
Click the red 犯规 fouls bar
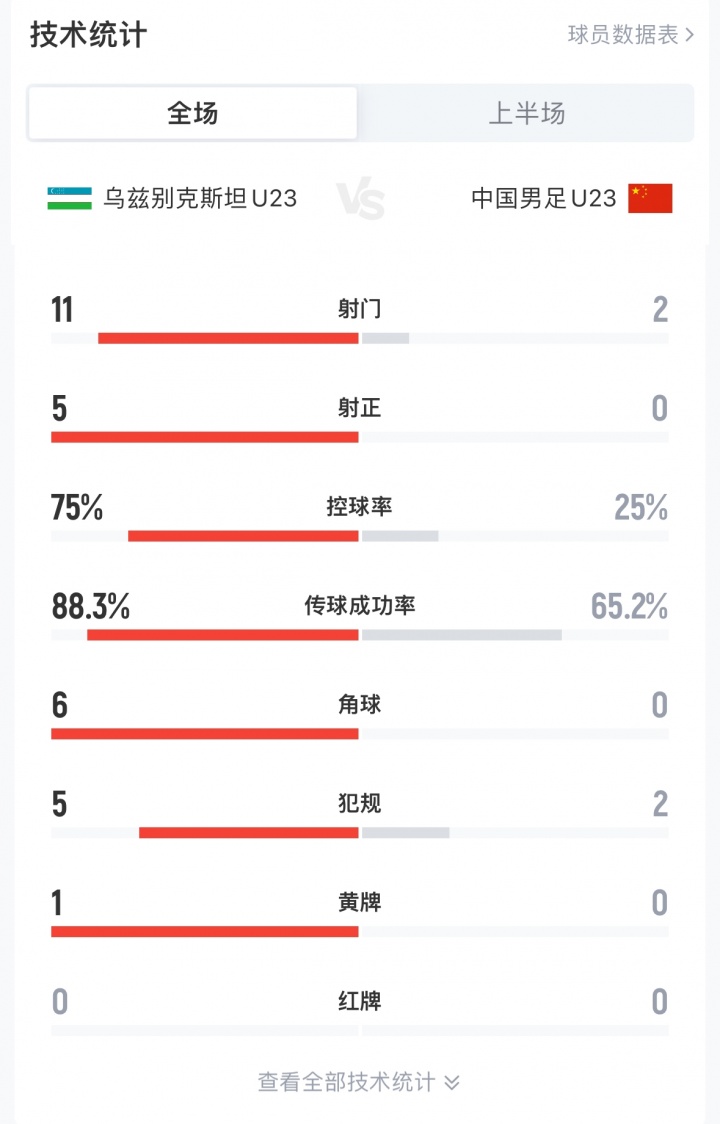(x=248, y=833)
